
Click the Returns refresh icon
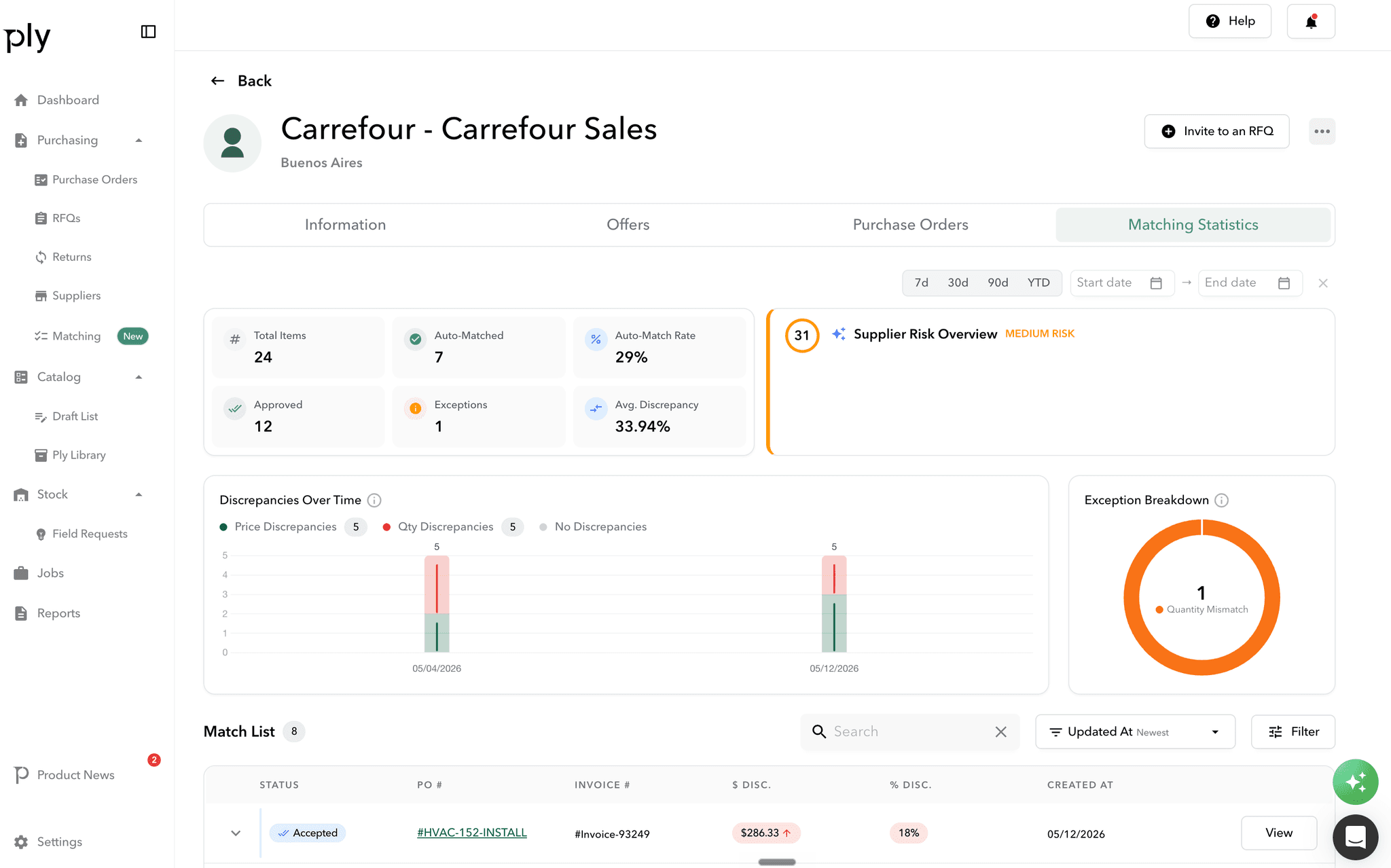[41, 257]
